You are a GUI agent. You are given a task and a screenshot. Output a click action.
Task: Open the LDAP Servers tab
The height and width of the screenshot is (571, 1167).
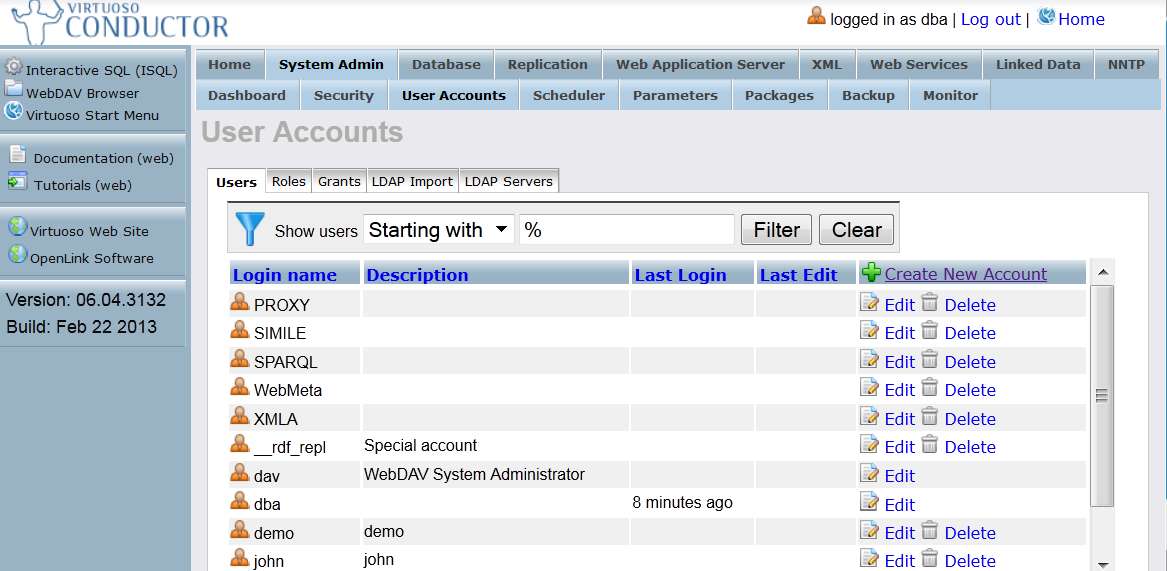pyautogui.click(x=508, y=181)
